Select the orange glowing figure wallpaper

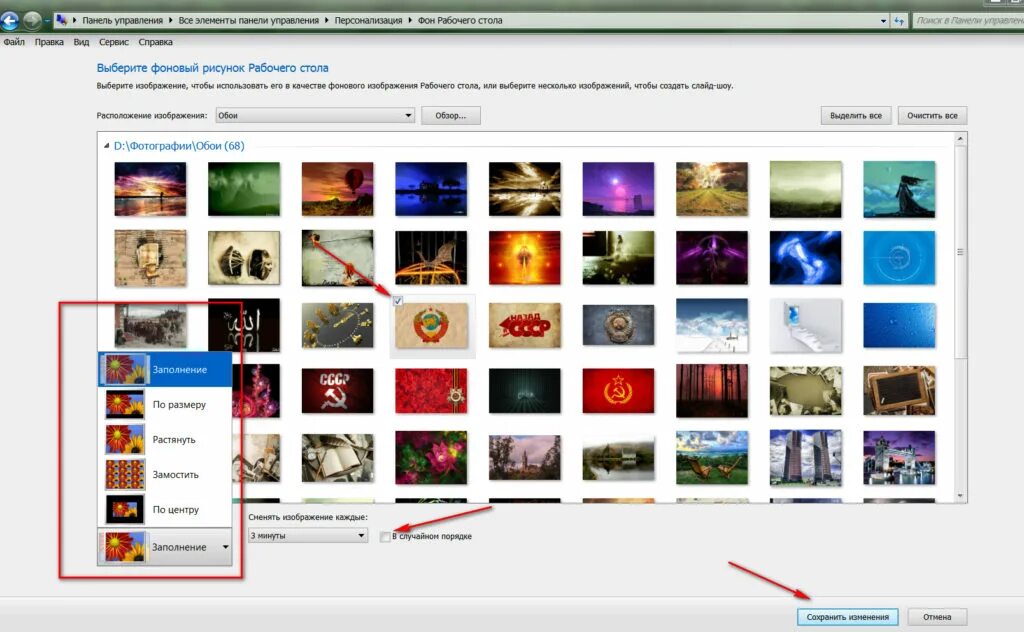[524, 257]
